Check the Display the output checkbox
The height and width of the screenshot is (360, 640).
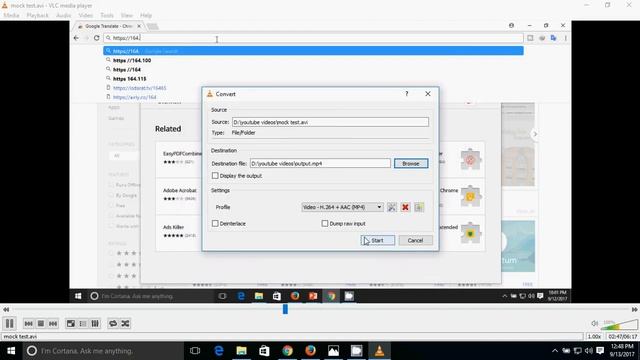215,176
